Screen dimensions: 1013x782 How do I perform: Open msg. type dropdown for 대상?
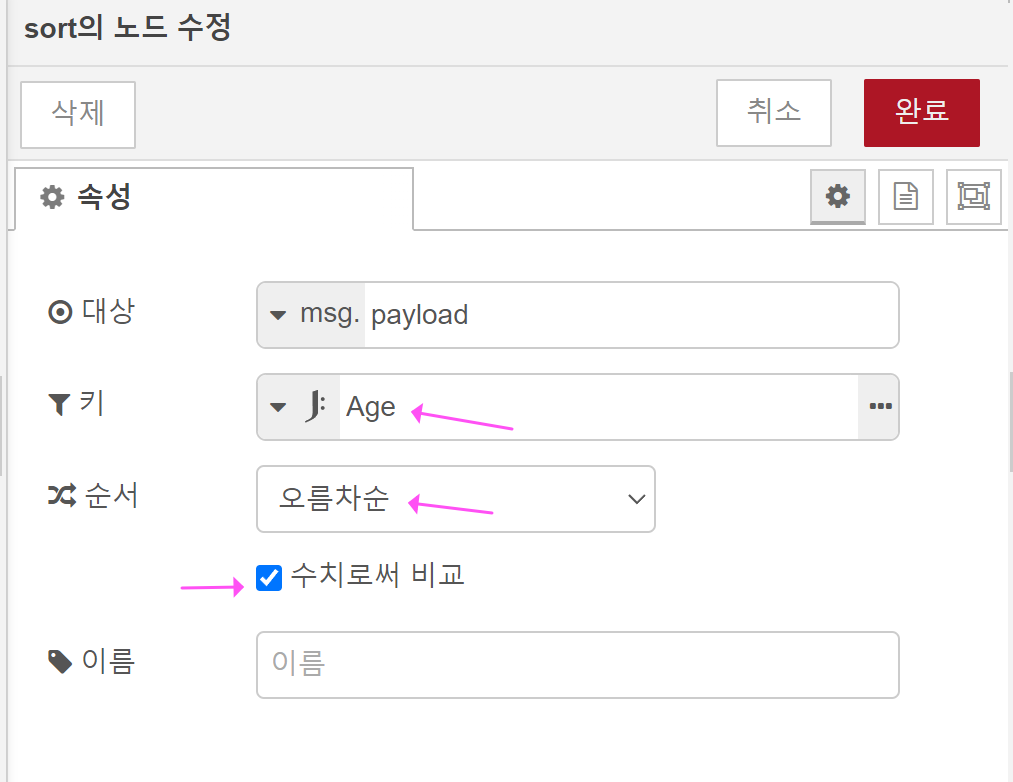[x=311, y=315]
